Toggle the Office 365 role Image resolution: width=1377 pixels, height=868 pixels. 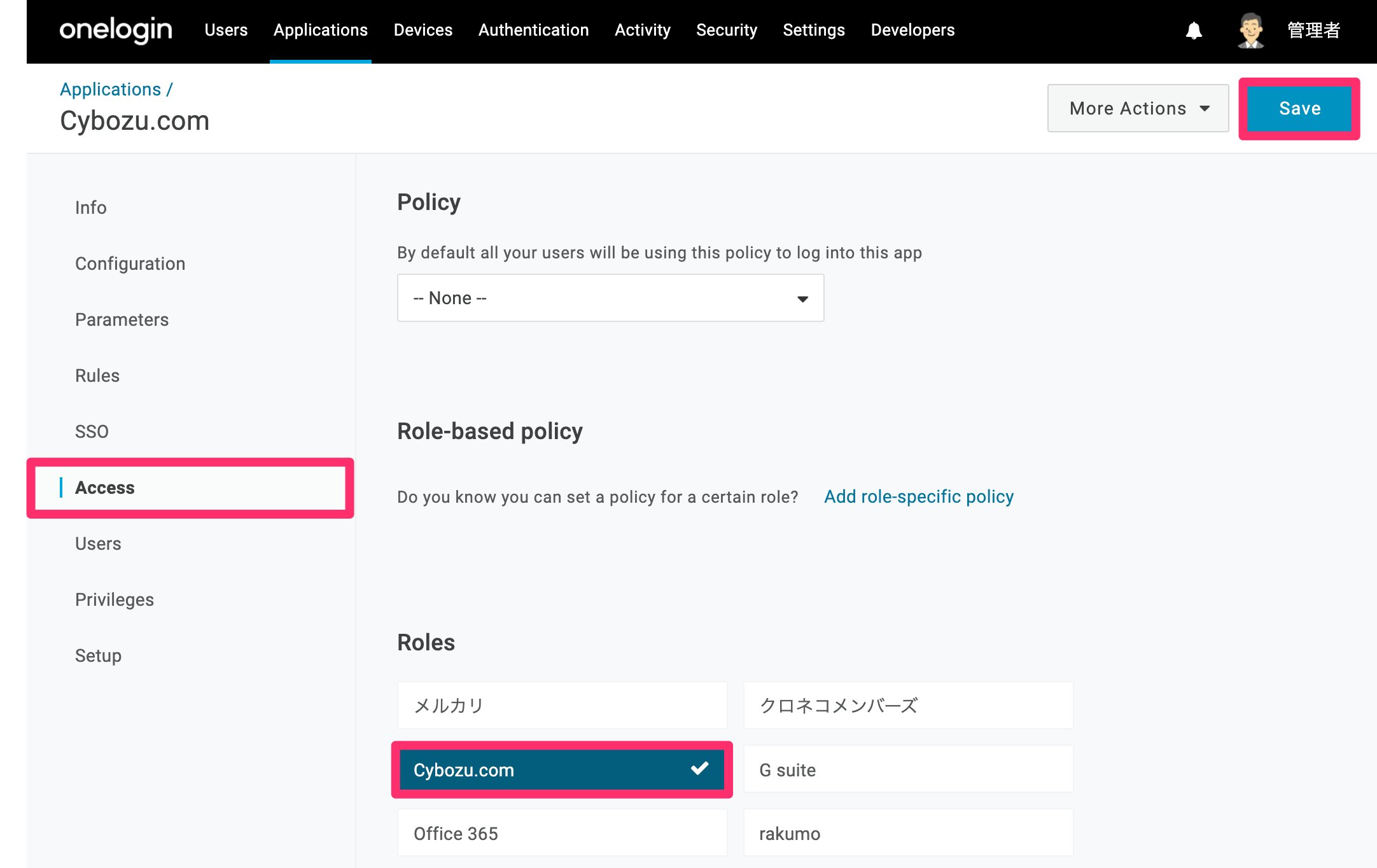coord(562,833)
